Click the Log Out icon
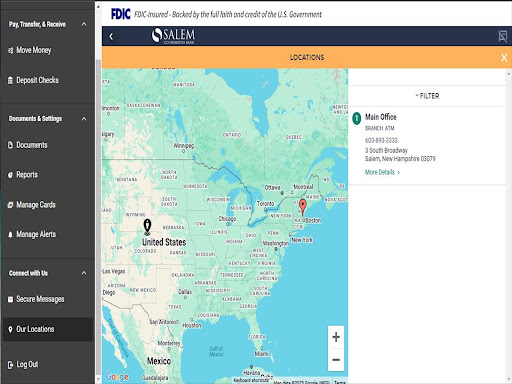 click(x=10, y=364)
